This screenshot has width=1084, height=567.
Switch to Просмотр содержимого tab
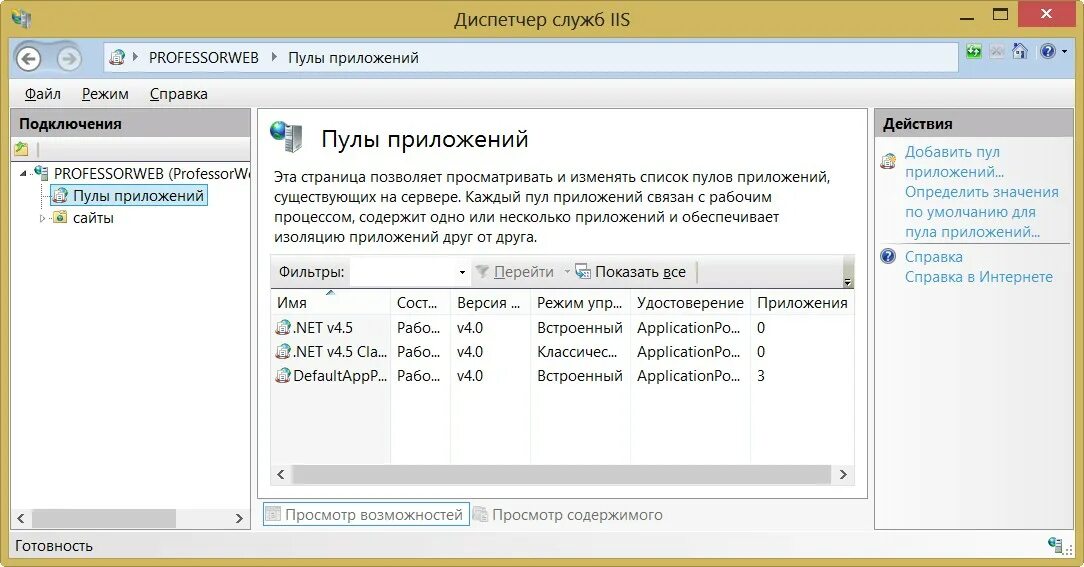point(568,515)
